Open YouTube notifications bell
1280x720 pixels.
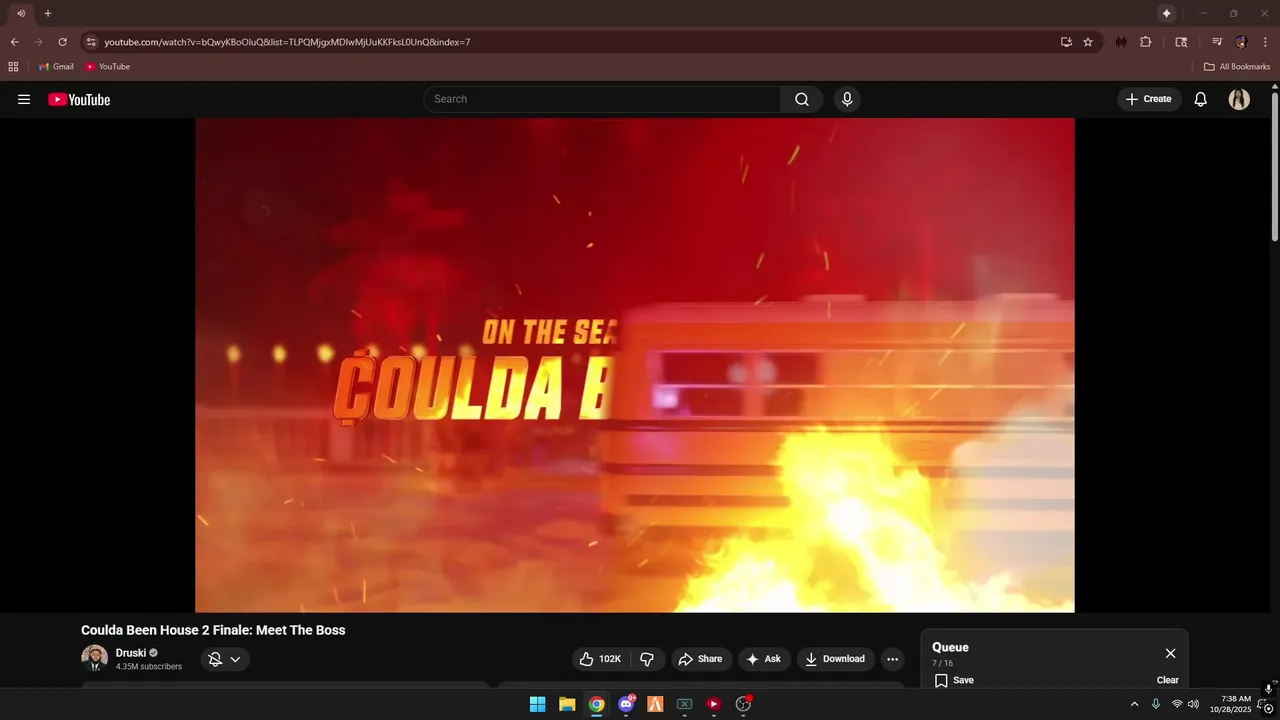pyautogui.click(x=1200, y=99)
